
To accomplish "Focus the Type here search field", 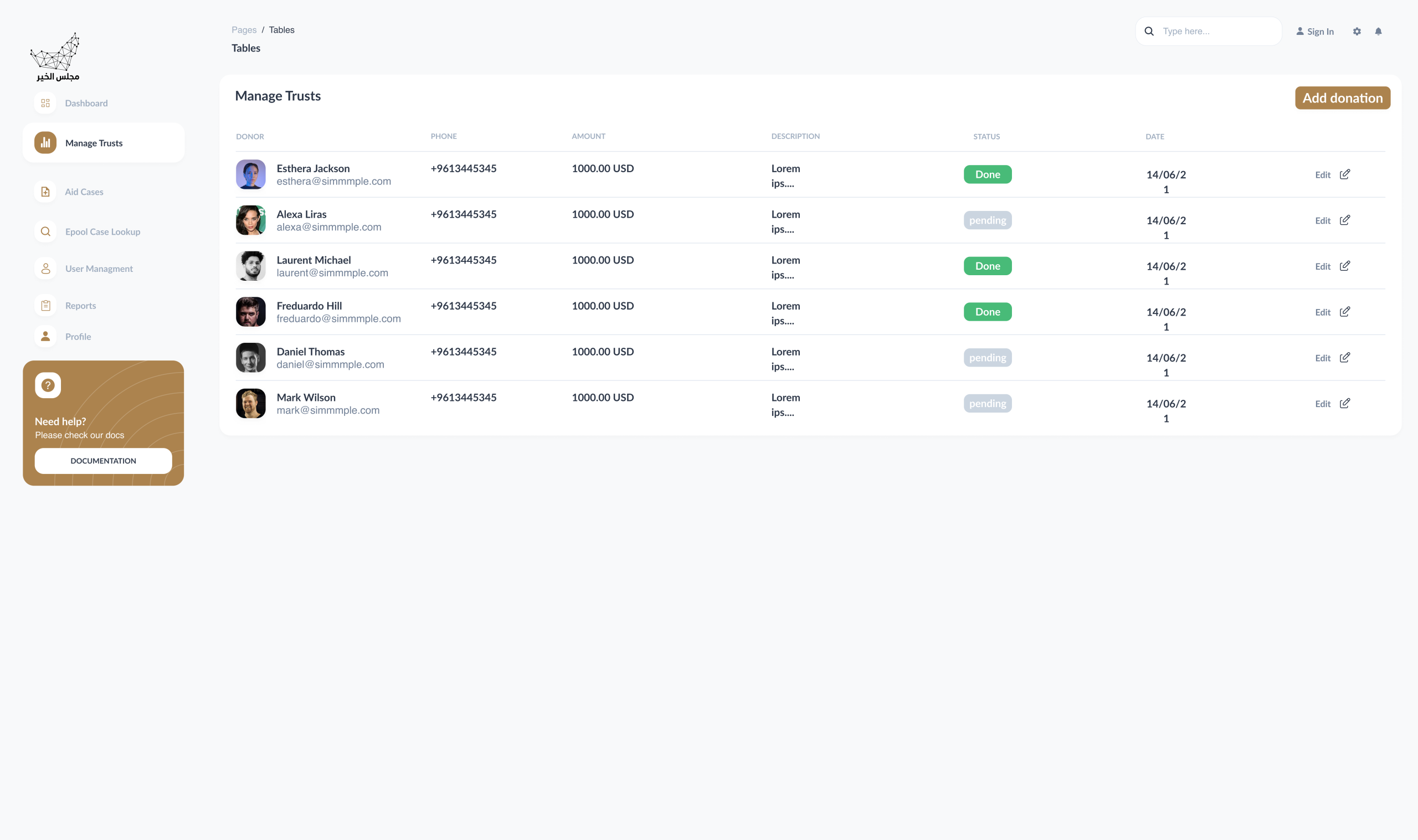I will click(1217, 32).
